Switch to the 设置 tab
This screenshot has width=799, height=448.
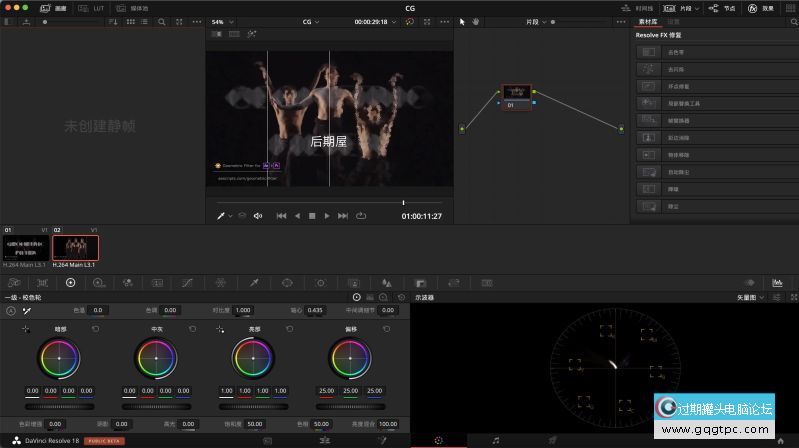point(674,21)
